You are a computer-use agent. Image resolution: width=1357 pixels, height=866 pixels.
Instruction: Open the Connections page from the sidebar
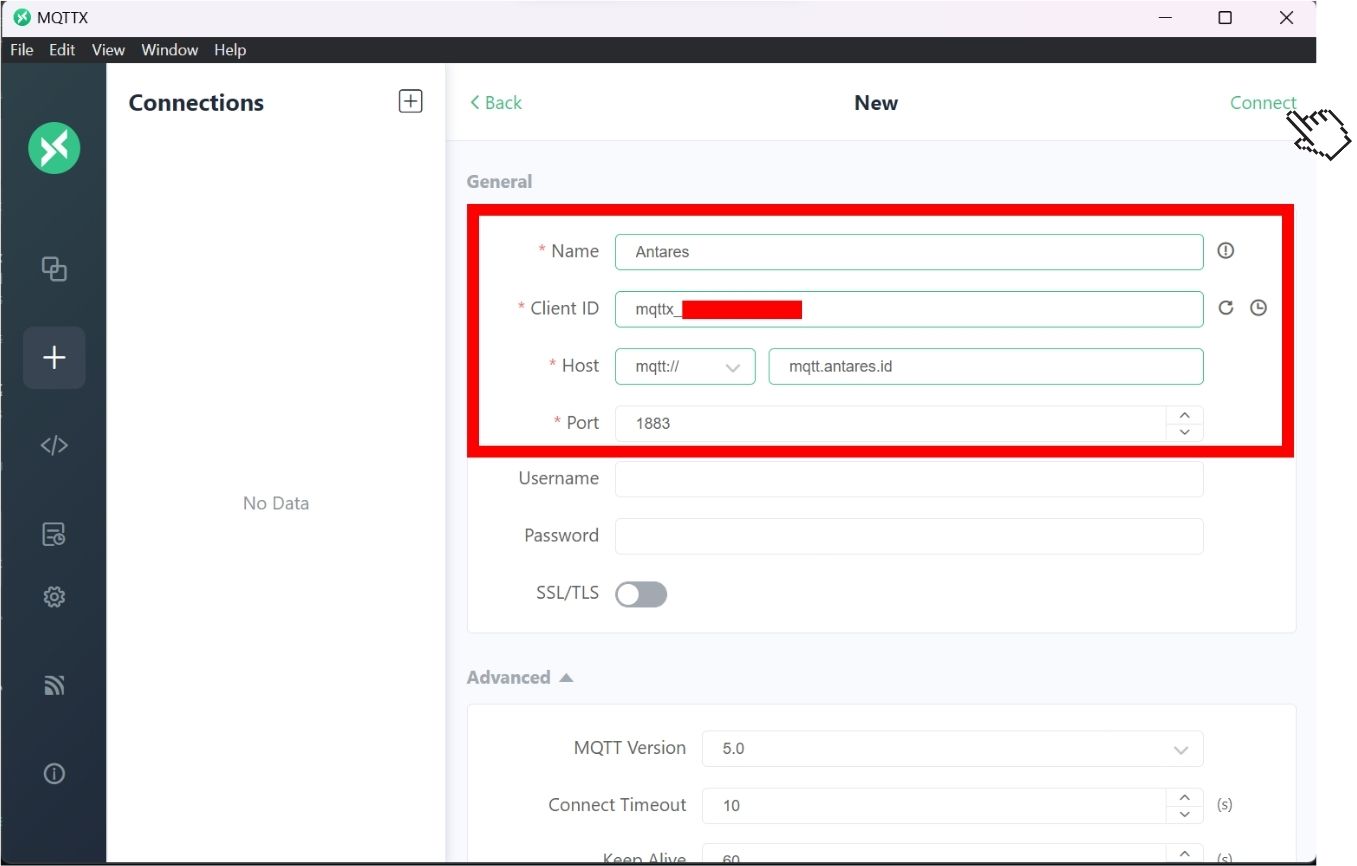point(54,269)
